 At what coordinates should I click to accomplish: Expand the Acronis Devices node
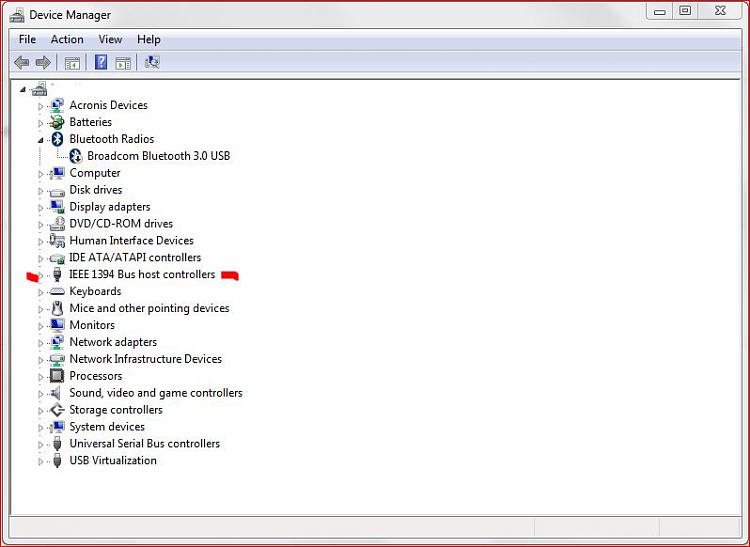pos(41,106)
